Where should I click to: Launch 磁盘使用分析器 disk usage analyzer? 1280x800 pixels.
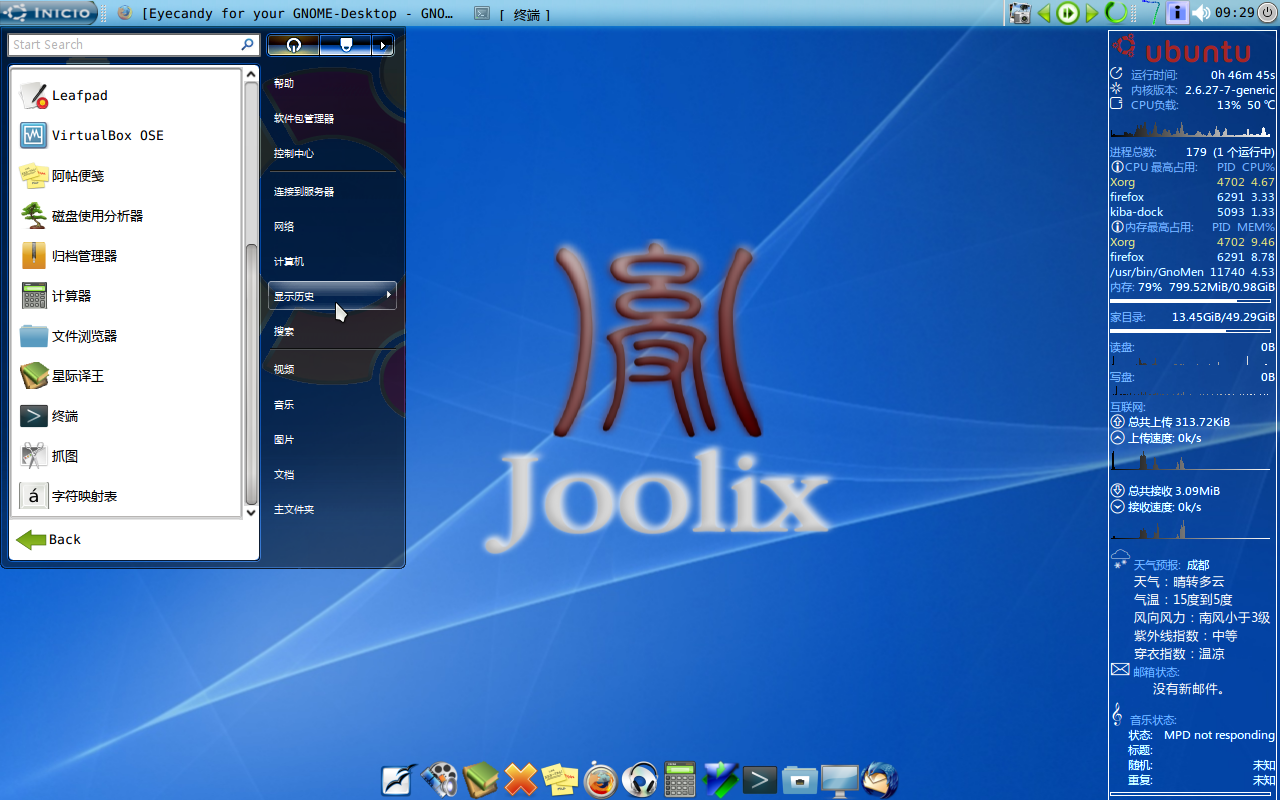126,215
